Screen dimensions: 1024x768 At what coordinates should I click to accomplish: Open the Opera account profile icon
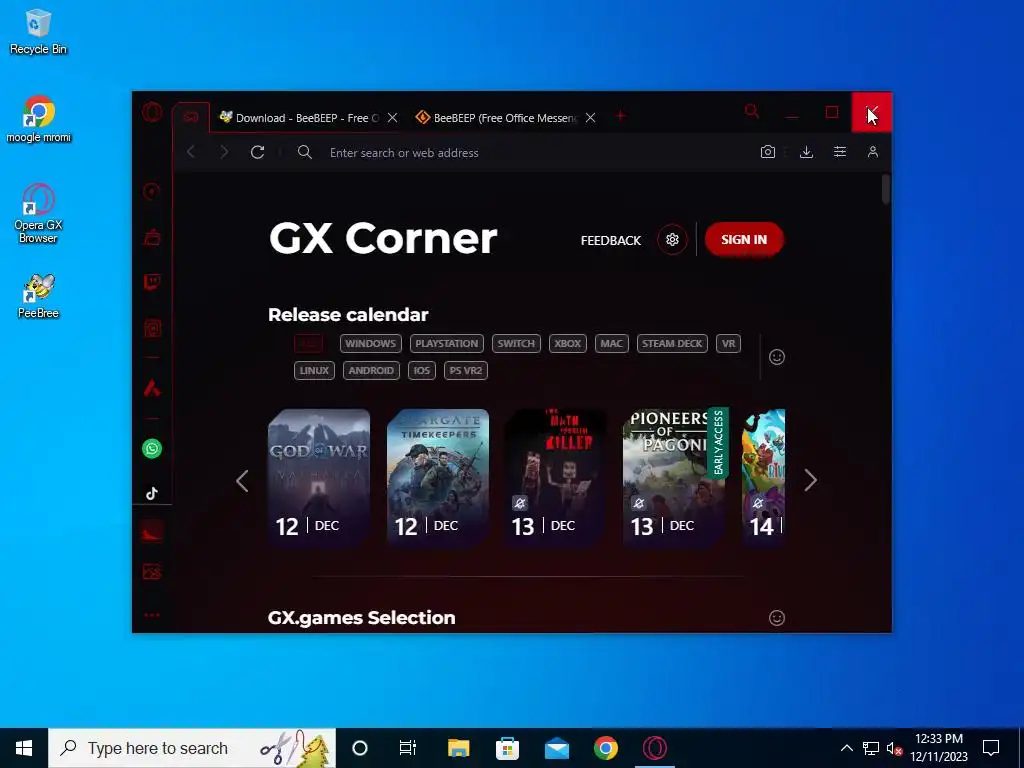tap(872, 152)
